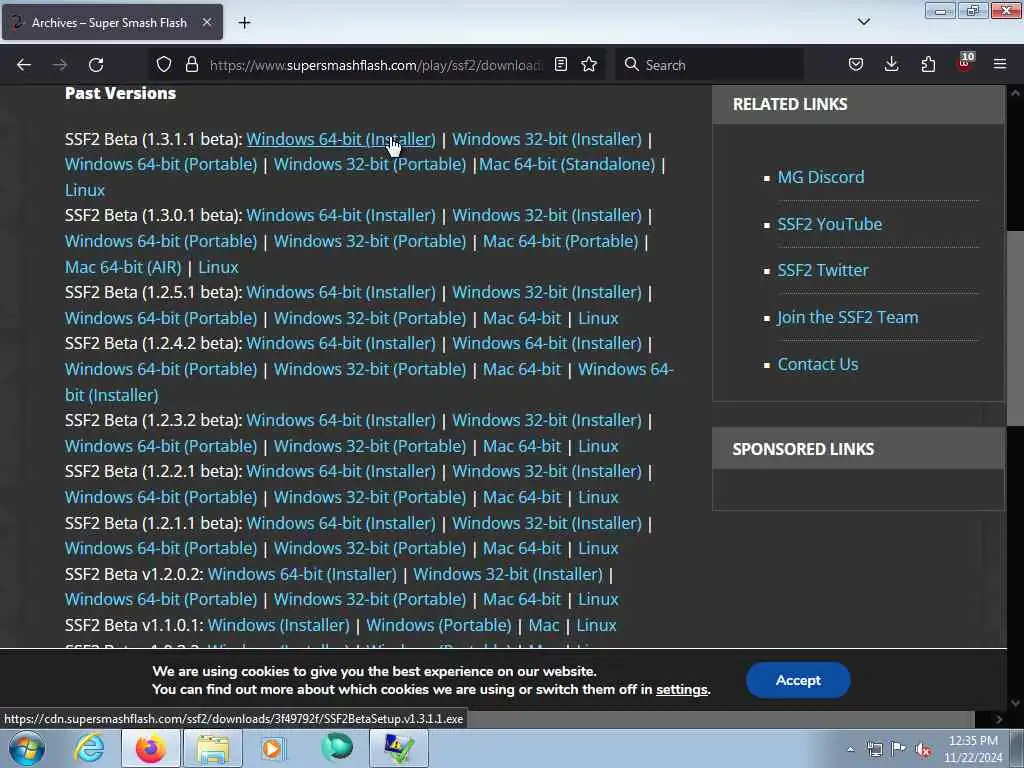Image resolution: width=1024 pixels, height=768 pixels.
Task: Download 1.2.5.1 Windows 32-bit Portable
Action: click(370, 318)
